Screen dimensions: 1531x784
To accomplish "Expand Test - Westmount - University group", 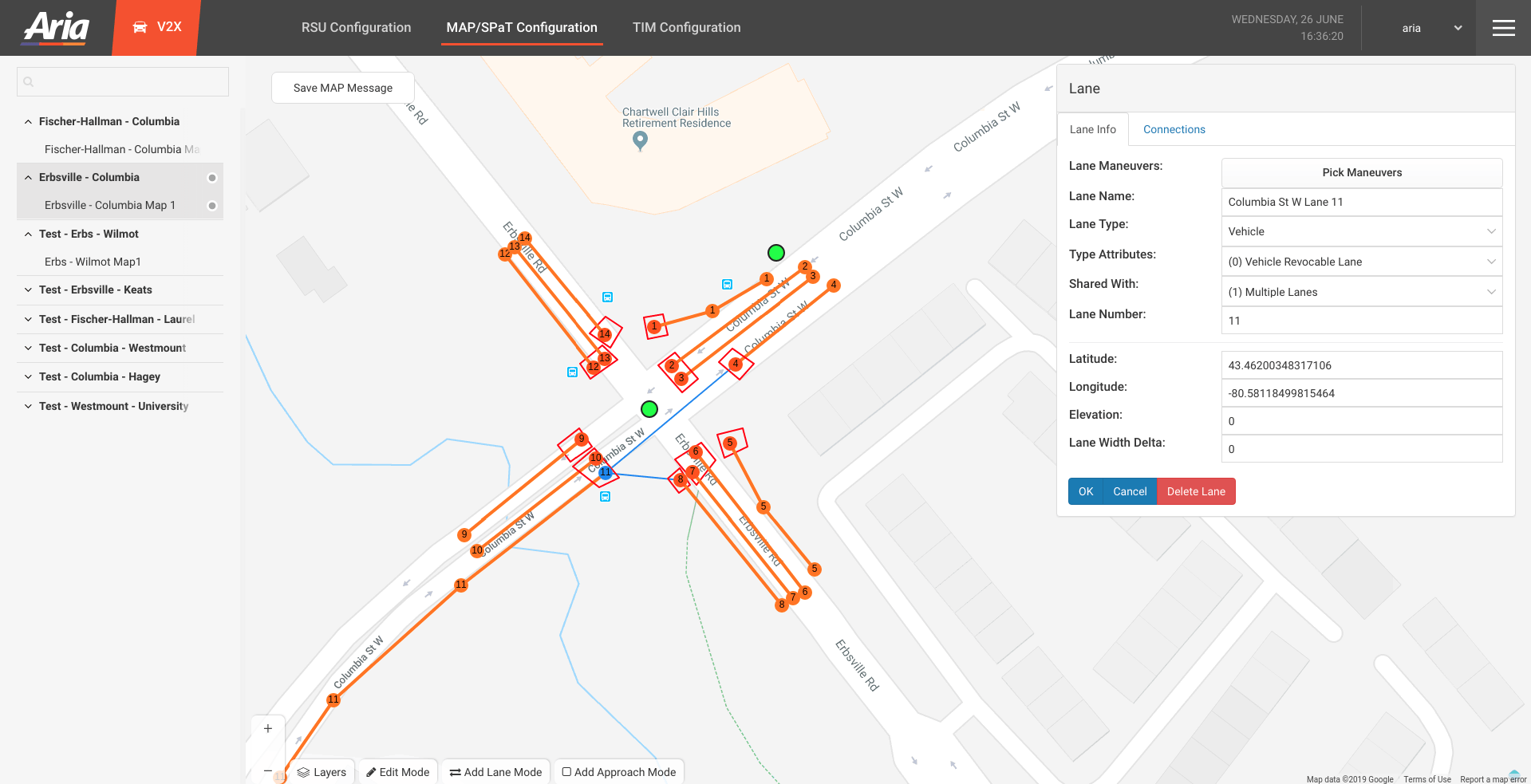I will [28, 407].
